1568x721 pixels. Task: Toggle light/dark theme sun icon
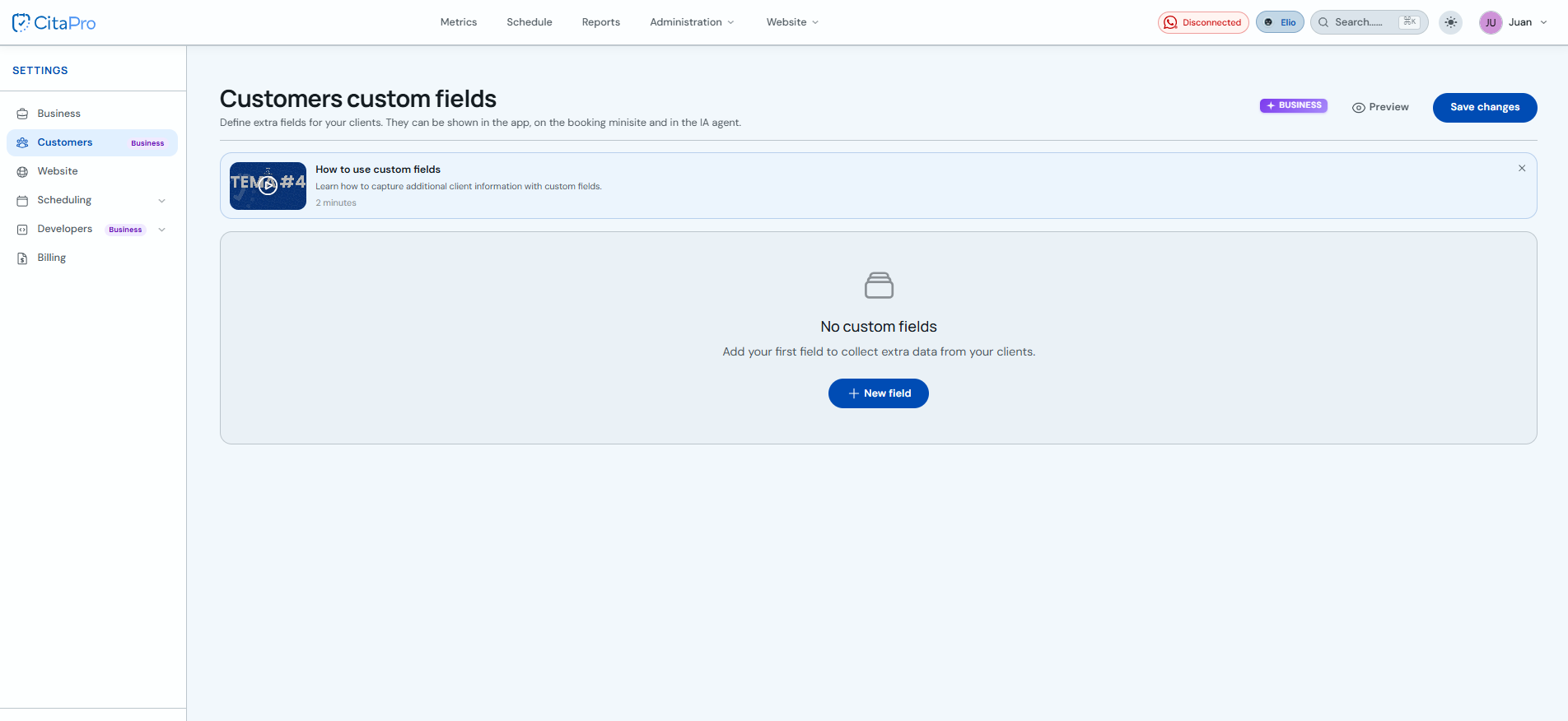tap(1451, 22)
